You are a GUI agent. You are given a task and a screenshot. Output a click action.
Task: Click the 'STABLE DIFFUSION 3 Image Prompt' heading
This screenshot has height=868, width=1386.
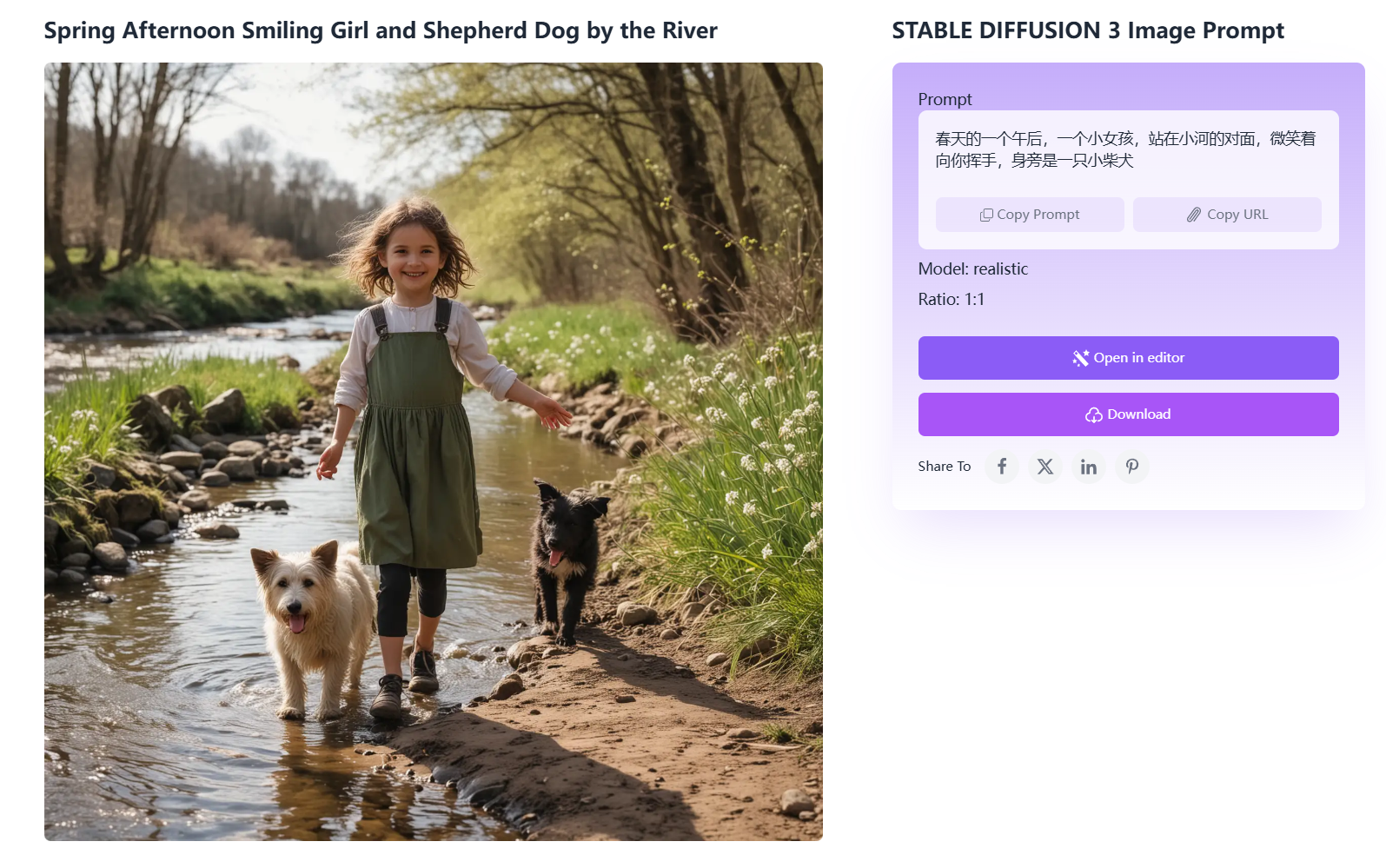1088,30
